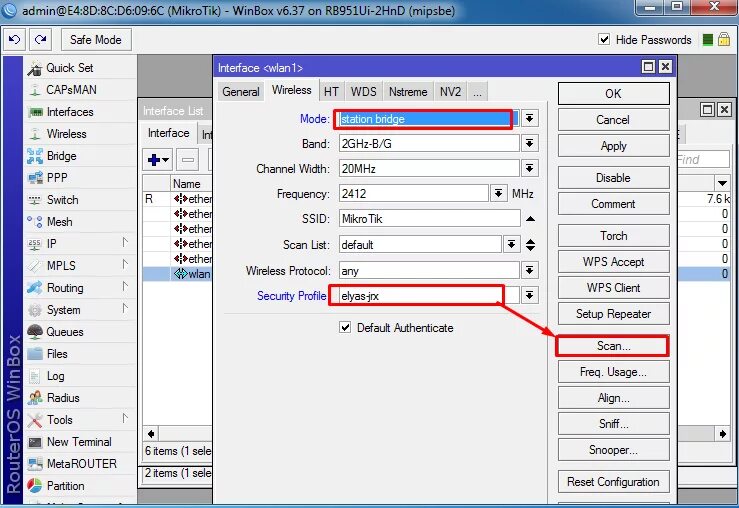Screen dimensions: 739x508
Task: Open the Band dropdown arrow
Action: [529, 143]
